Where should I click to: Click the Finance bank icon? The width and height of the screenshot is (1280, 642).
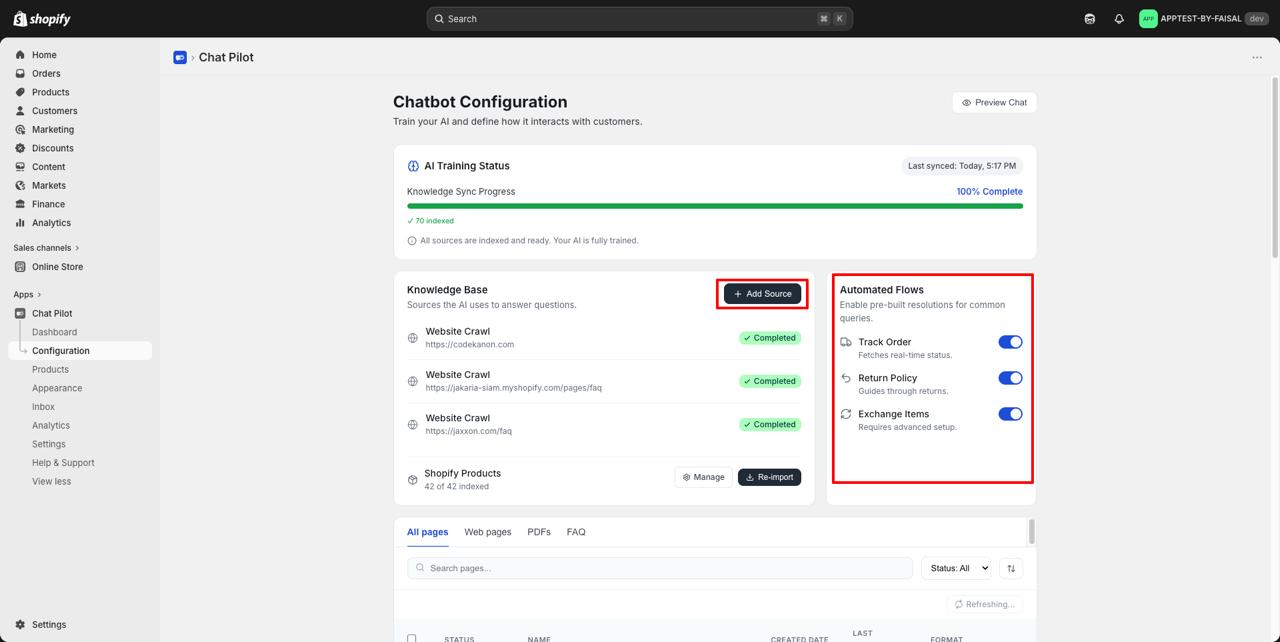20,204
